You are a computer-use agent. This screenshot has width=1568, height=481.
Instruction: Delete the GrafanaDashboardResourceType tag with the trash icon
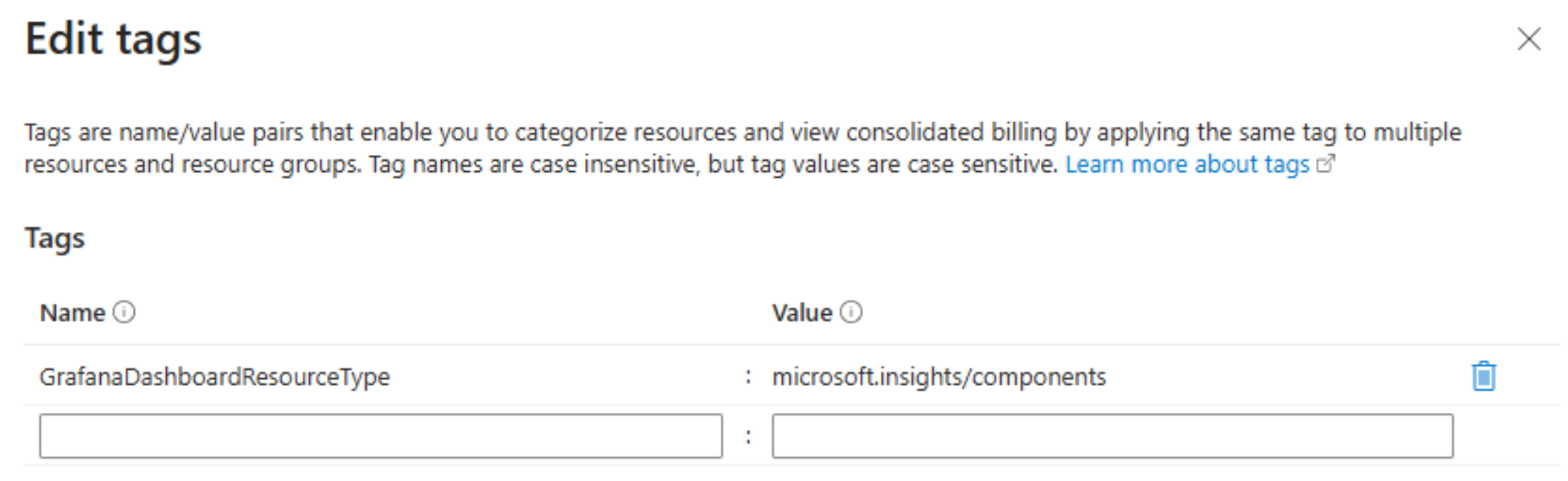coord(1483,376)
